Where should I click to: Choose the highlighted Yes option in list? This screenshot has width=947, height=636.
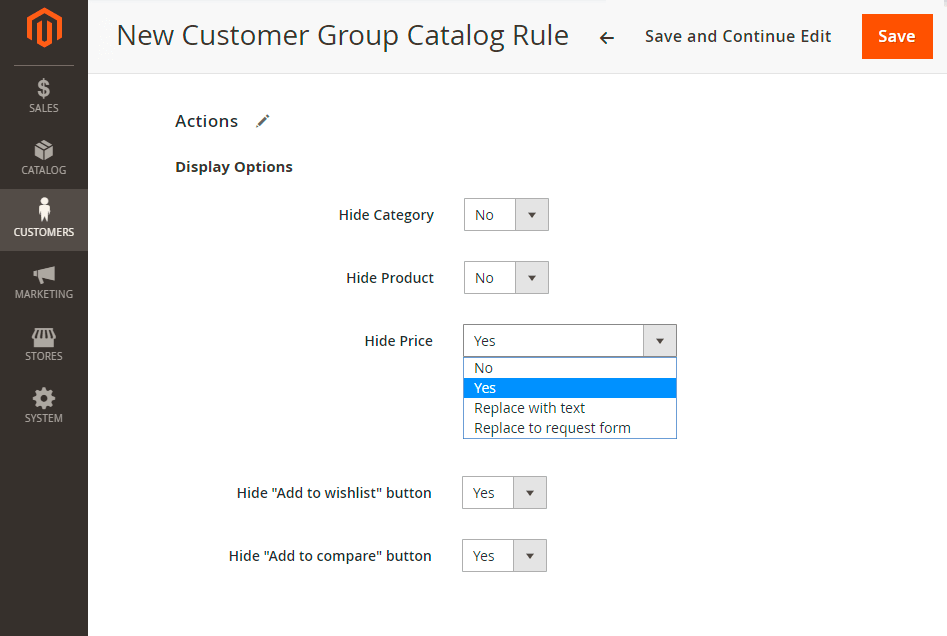(570, 388)
